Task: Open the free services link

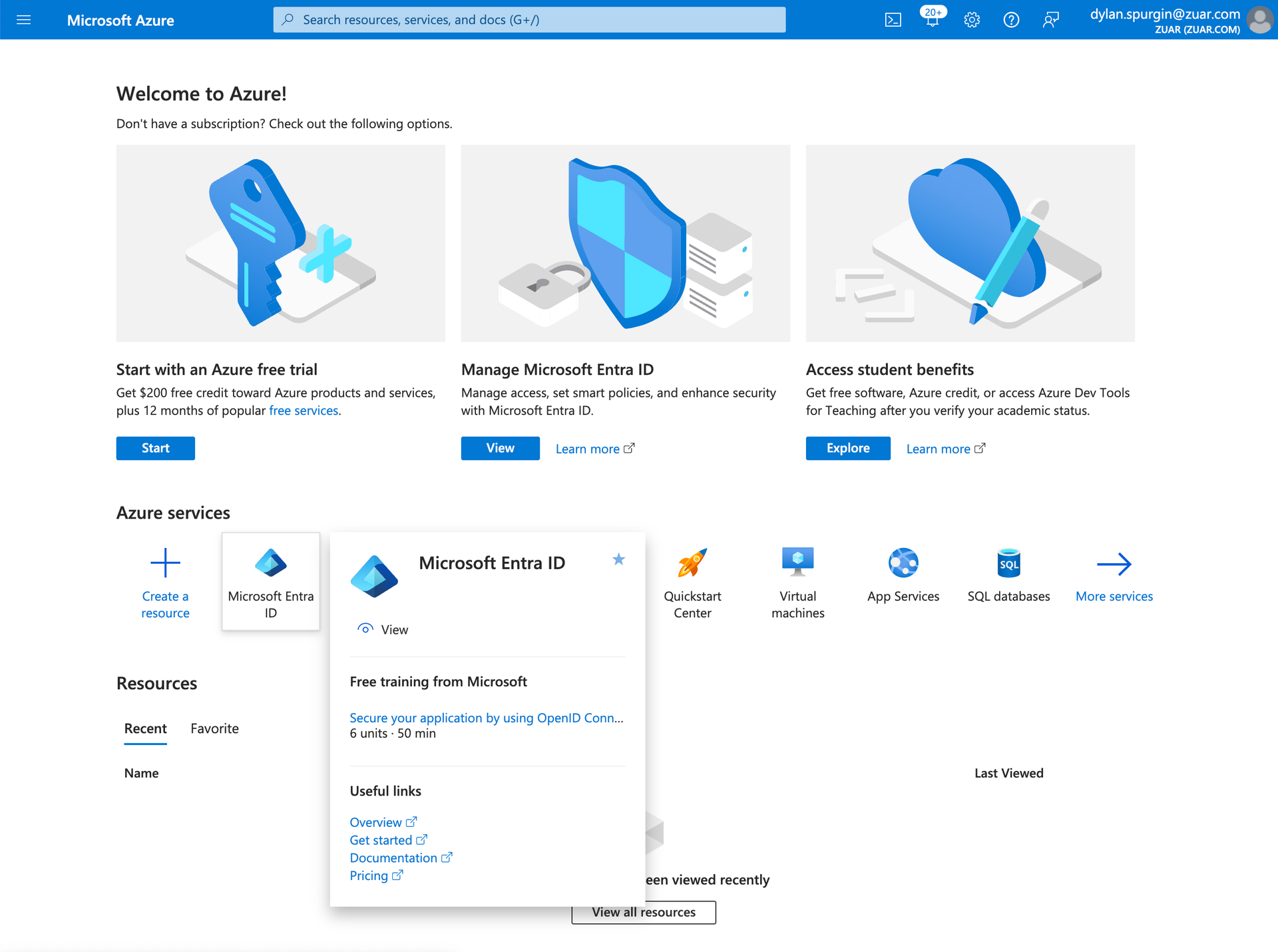Action: click(x=304, y=411)
